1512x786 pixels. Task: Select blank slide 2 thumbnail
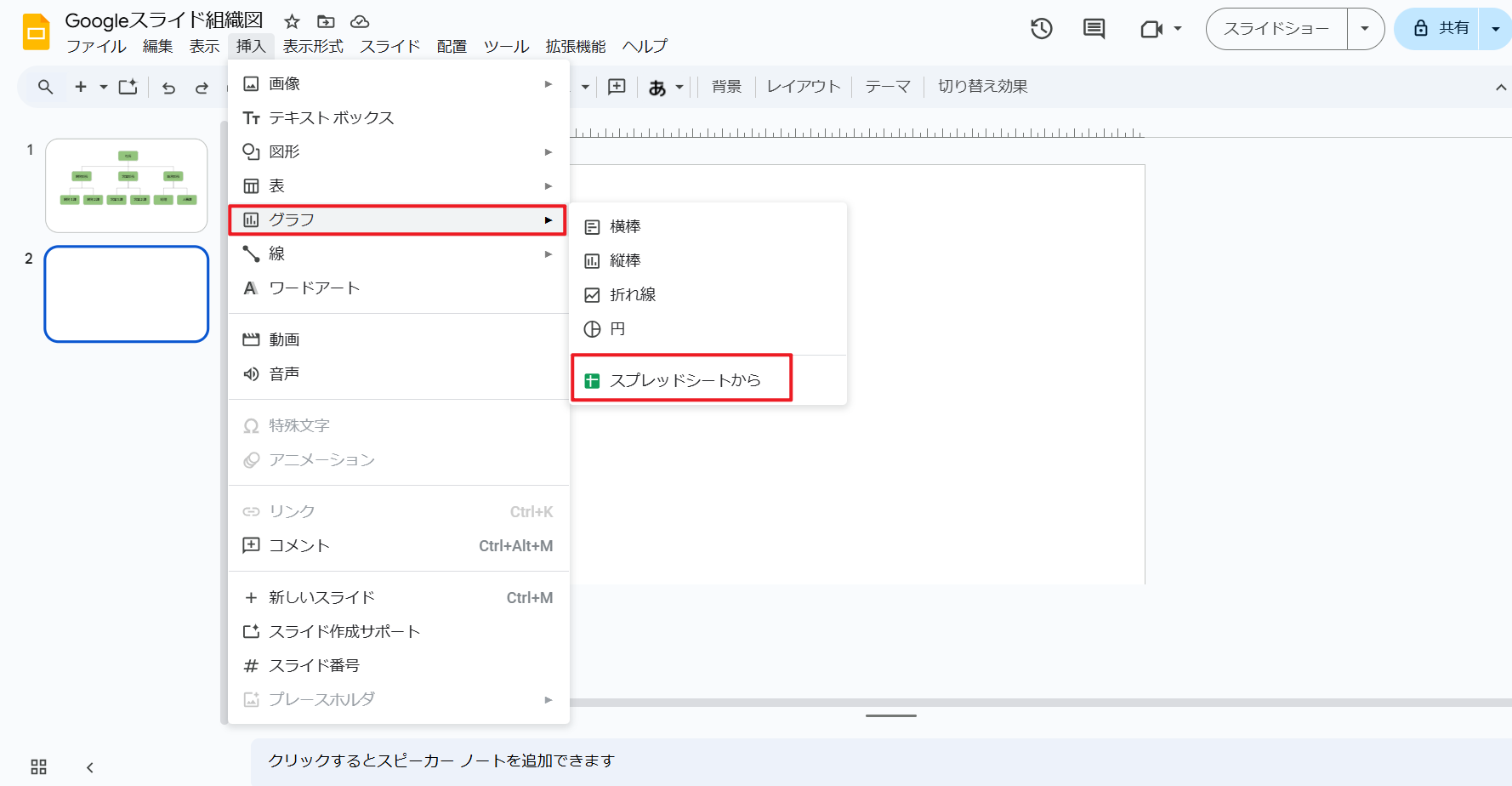click(127, 294)
